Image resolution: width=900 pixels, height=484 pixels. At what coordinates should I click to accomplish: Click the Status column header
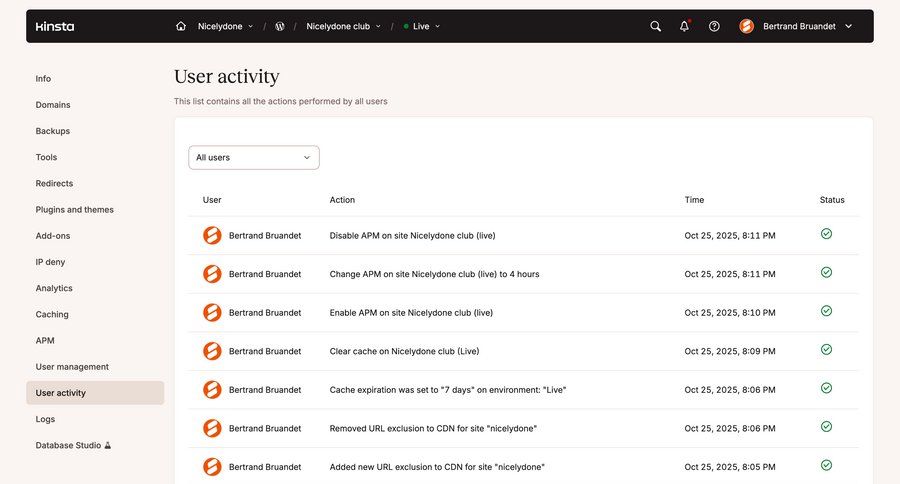pos(832,200)
